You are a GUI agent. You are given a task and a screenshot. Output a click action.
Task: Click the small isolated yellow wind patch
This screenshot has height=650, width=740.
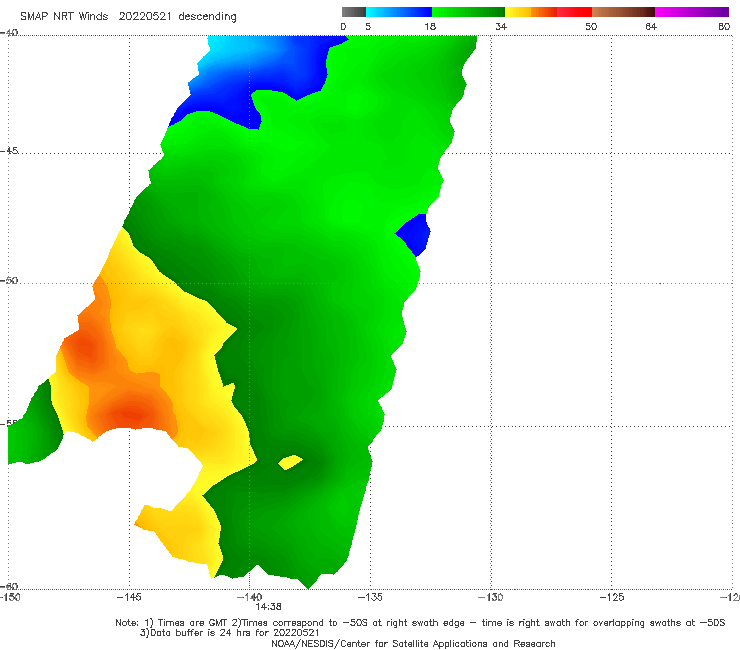point(290,462)
